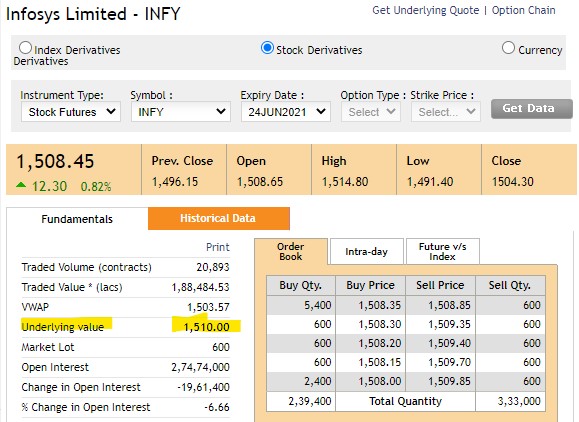The image size is (579, 422).
Task: Click the Sell Price column header
Action: point(440,285)
